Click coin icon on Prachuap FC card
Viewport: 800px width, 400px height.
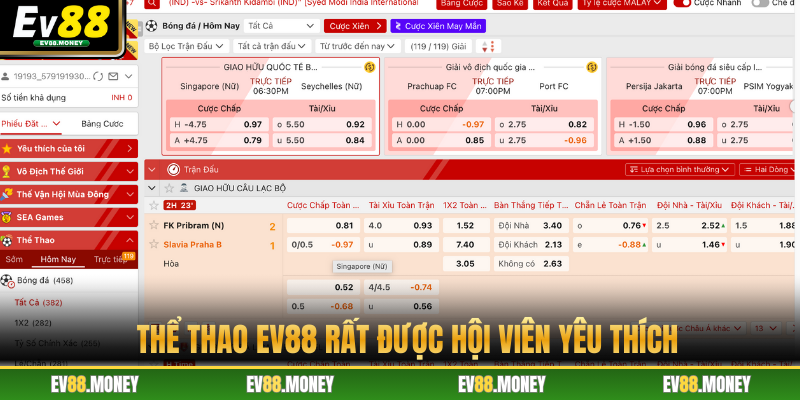click(592, 67)
